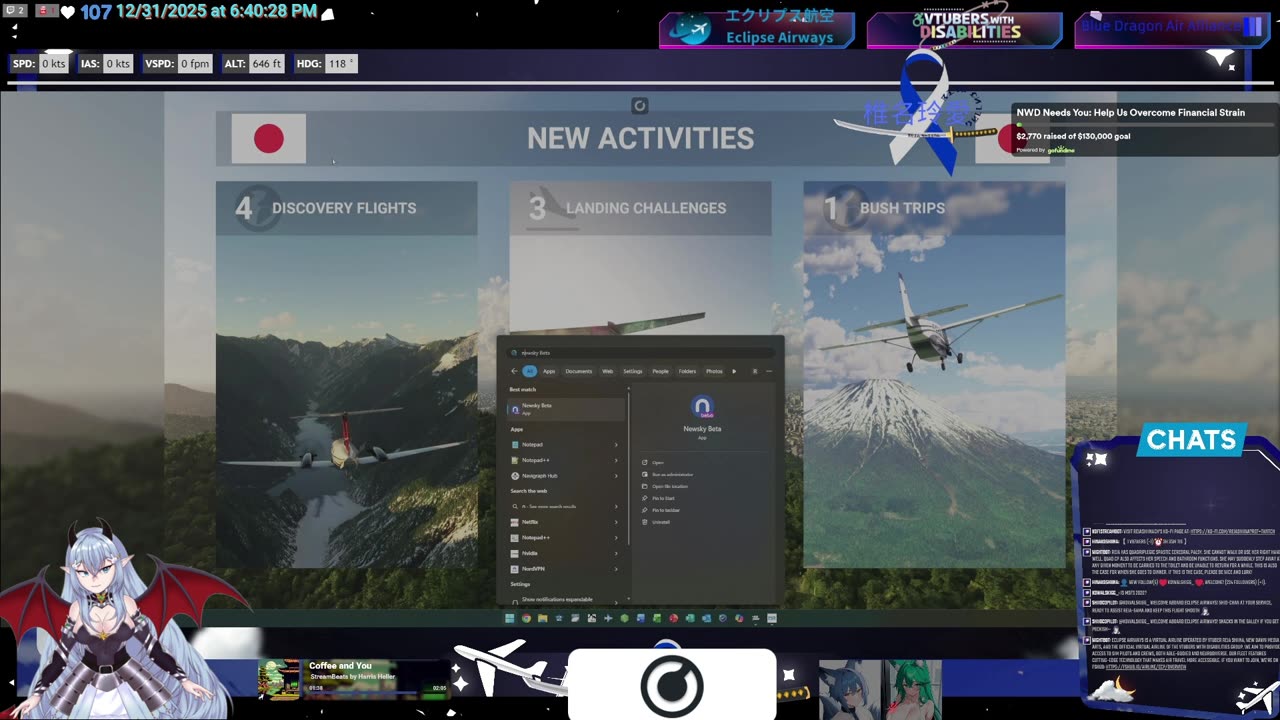Launch Google Chrome from the taskbar
Viewport: 1280px width, 720px height.
[x=527, y=618]
